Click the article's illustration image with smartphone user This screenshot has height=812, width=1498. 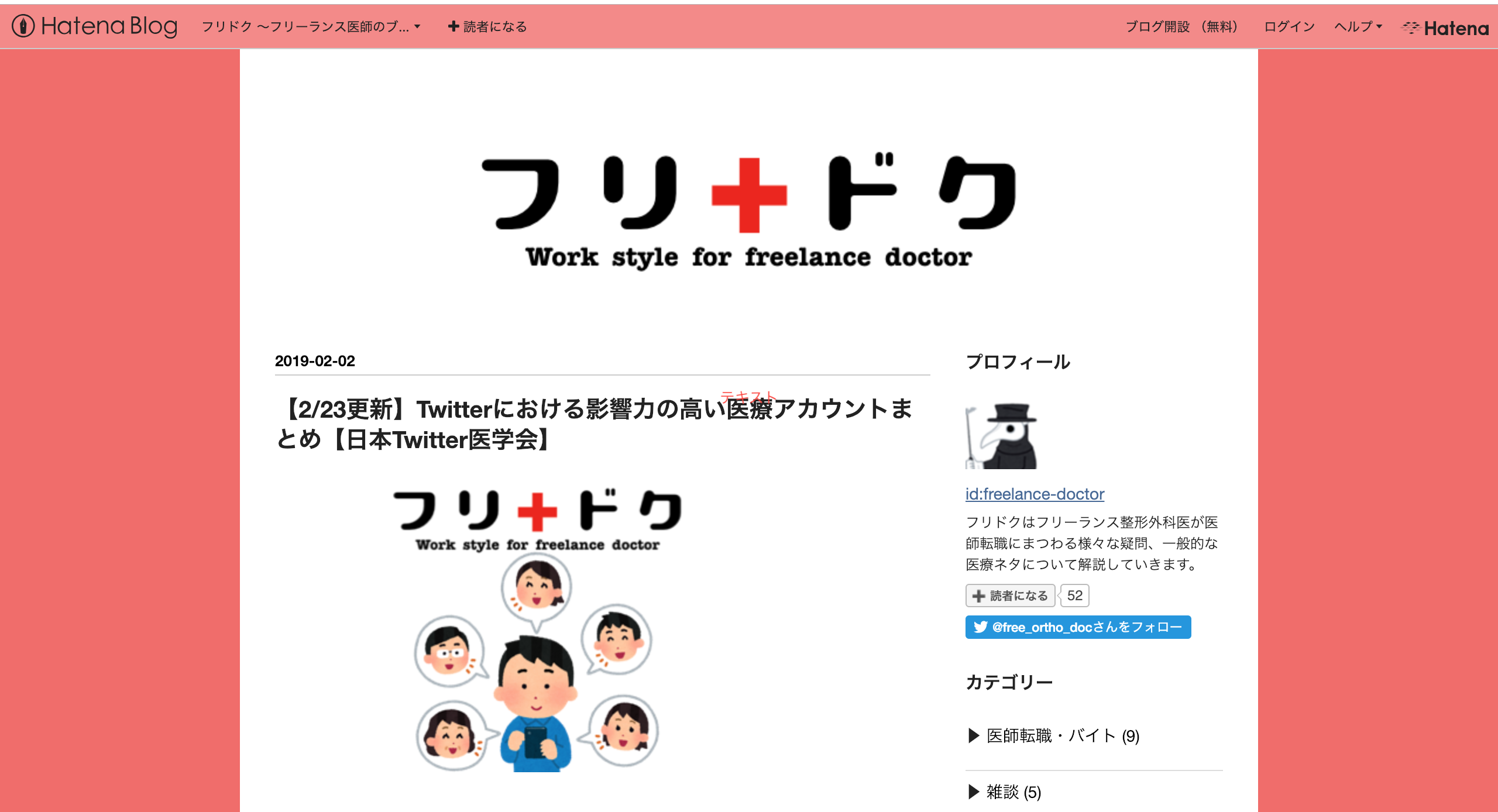(537, 631)
